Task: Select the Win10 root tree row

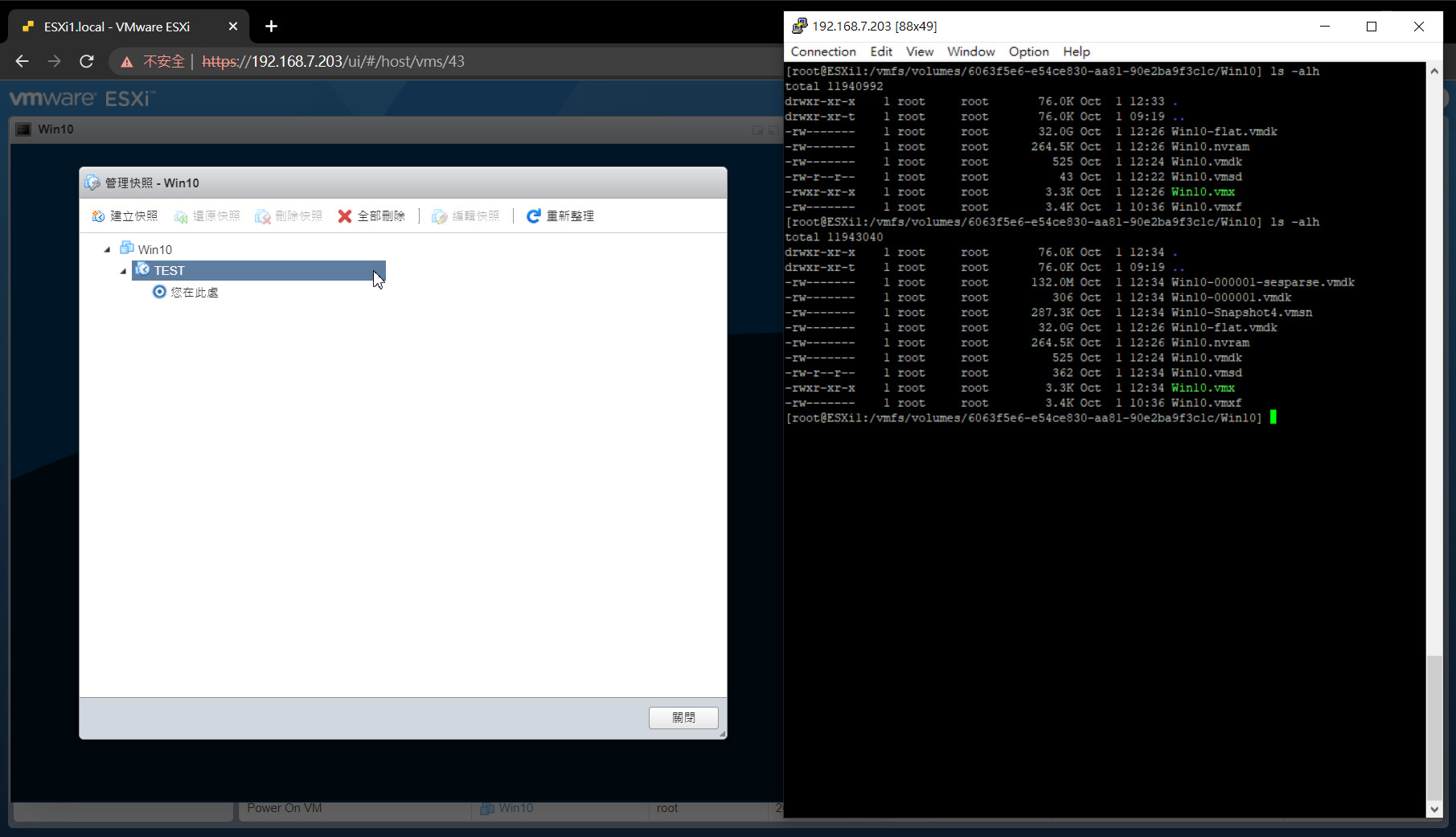Action: click(x=146, y=249)
